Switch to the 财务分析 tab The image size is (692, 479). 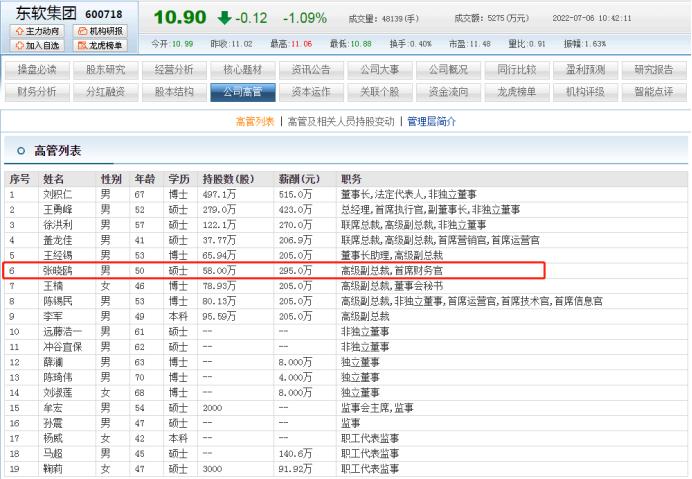(37, 92)
